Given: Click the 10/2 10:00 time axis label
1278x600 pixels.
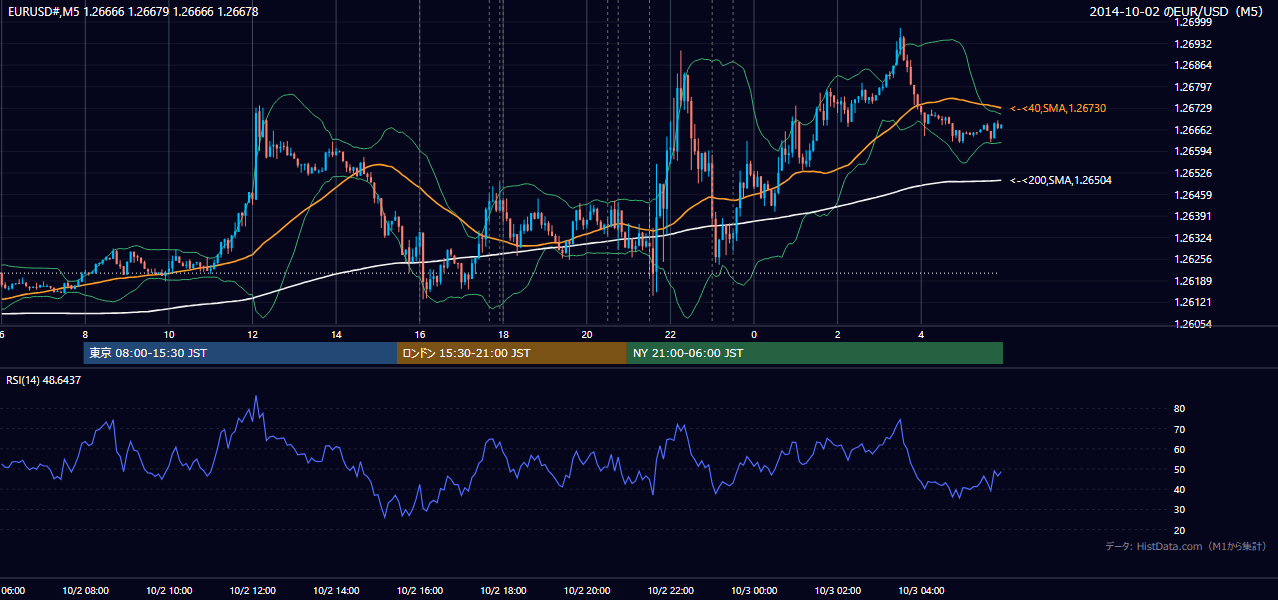Looking at the screenshot, I should [x=169, y=590].
